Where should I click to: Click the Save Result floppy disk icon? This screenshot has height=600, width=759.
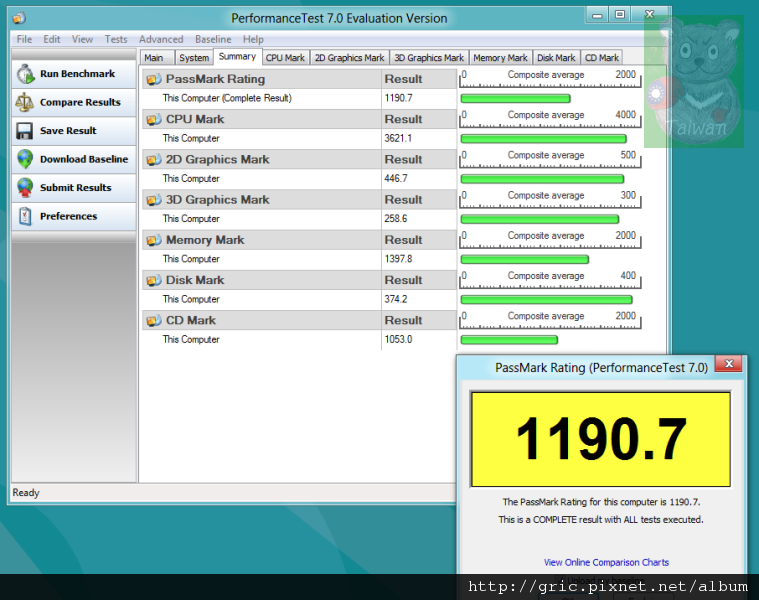click(x=25, y=131)
